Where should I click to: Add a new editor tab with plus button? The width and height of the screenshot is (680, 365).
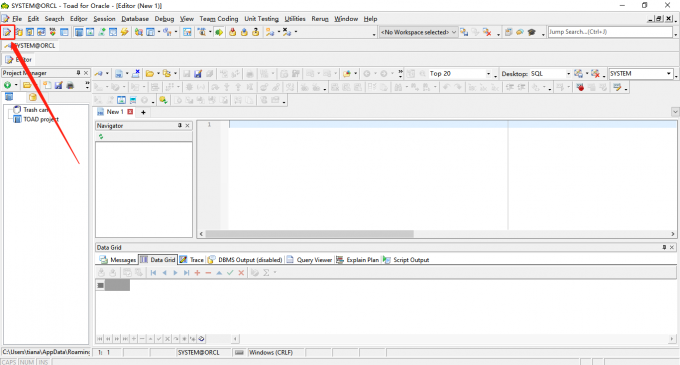click(143, 112)
